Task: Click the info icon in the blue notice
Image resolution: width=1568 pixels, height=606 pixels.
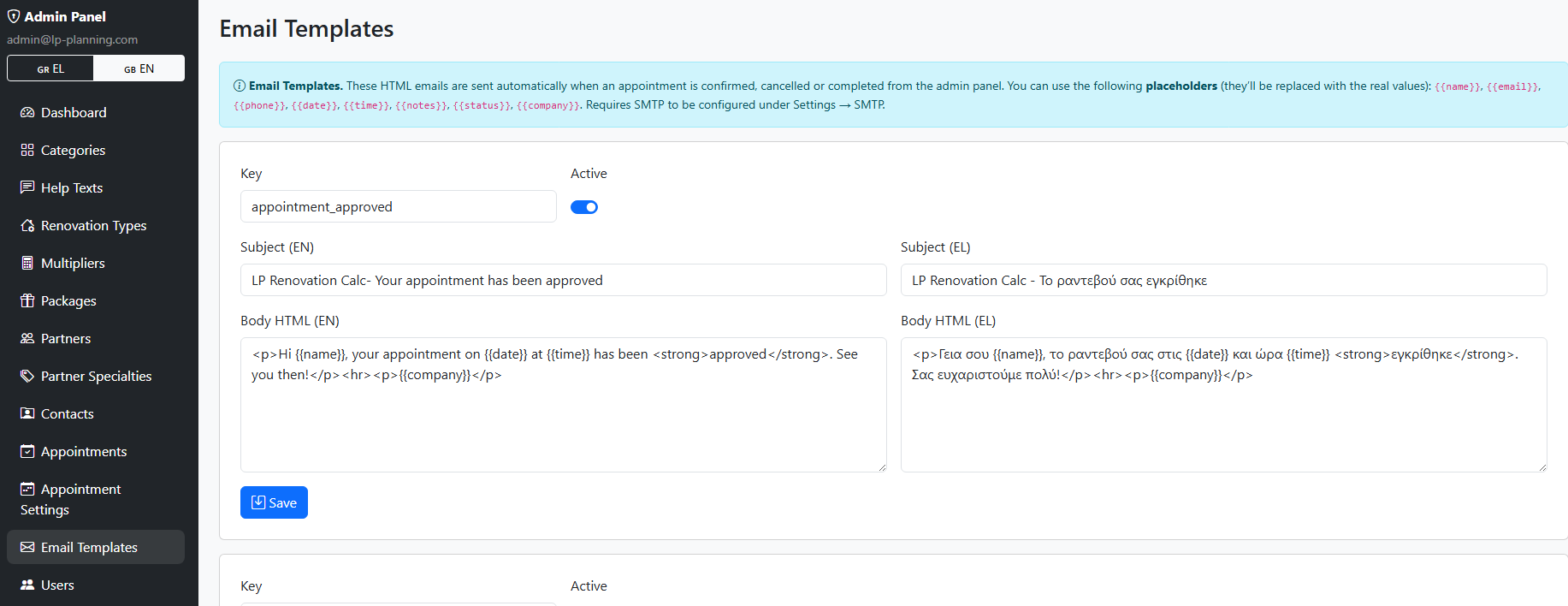Action: tap(240, 86)
